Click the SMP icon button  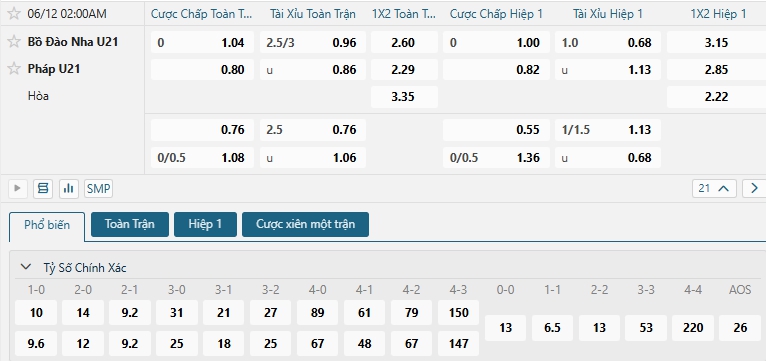point(98,189)
